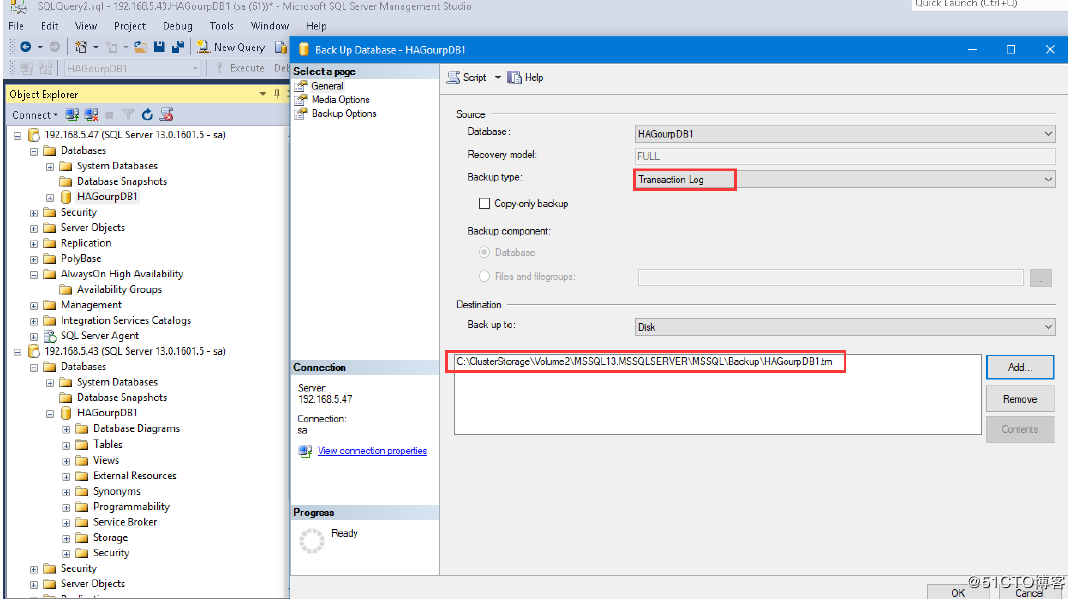1075x599 pixels.
Task: Expand the Service Broker folder node
Action: 66,522
